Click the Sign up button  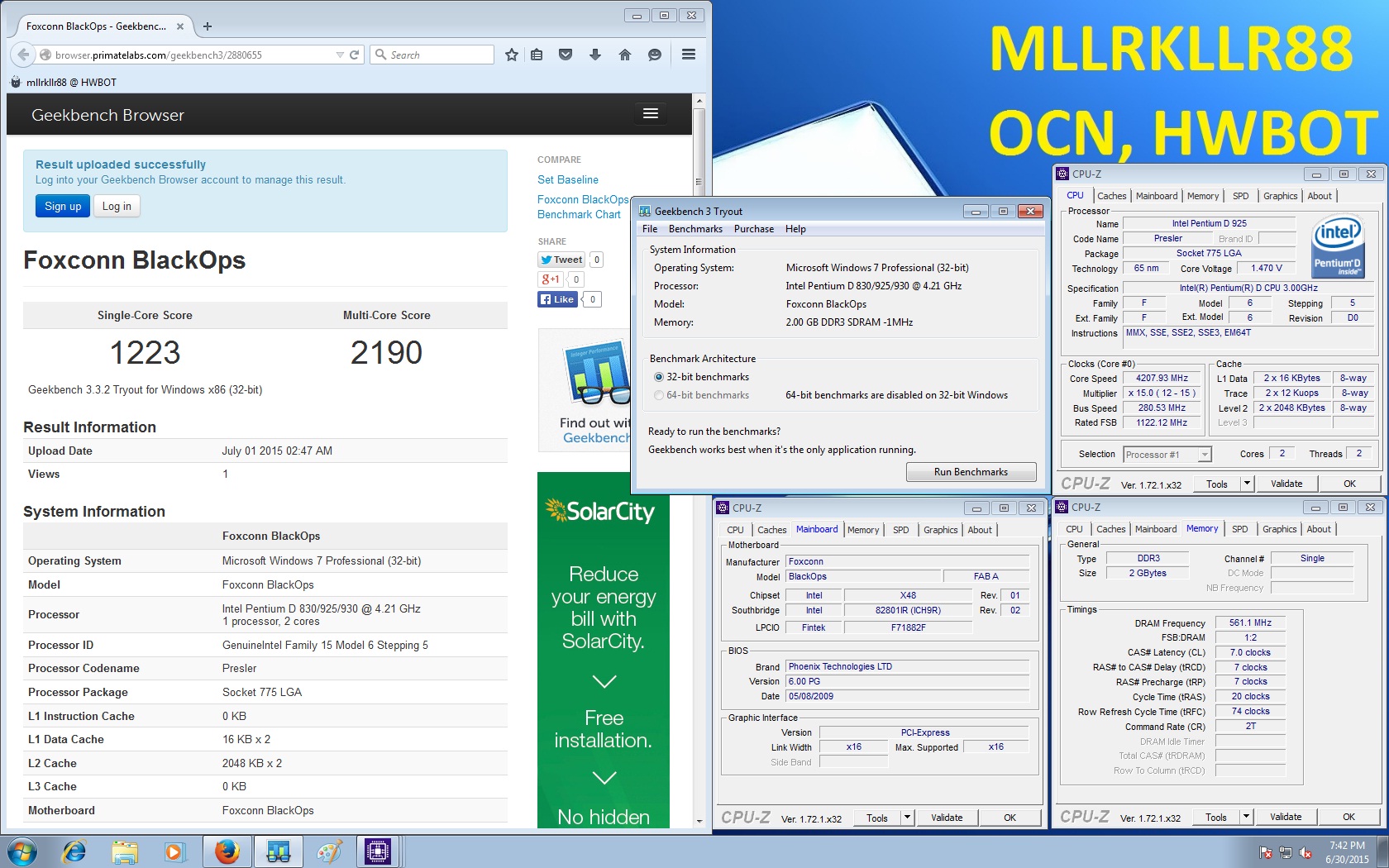click(x=63, y=207)
